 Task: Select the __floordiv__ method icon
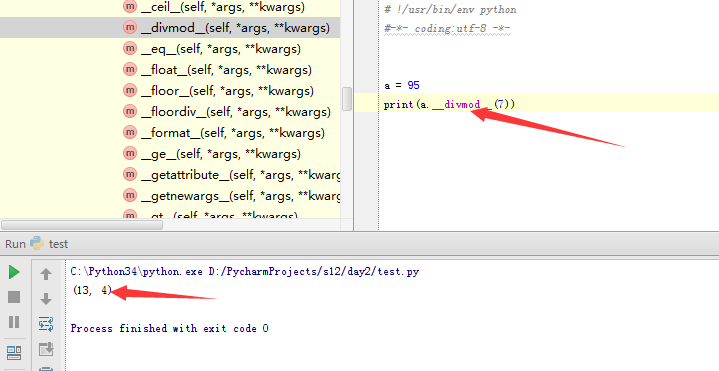130,111
